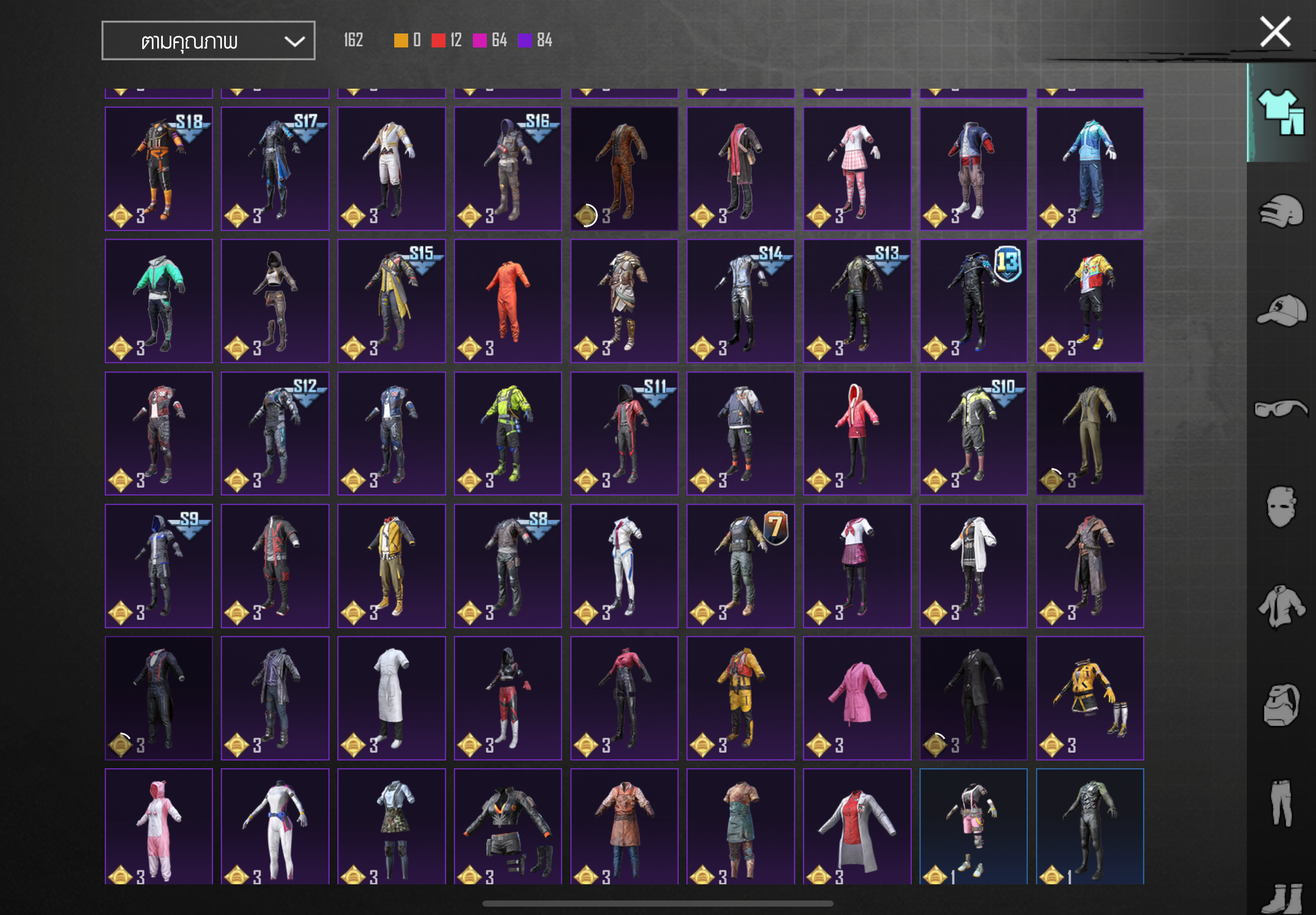Image resolution: width=1316 pixels, height=915 pixels.
Task: Filter by pink quality swatch
Action: pos(480,40)
